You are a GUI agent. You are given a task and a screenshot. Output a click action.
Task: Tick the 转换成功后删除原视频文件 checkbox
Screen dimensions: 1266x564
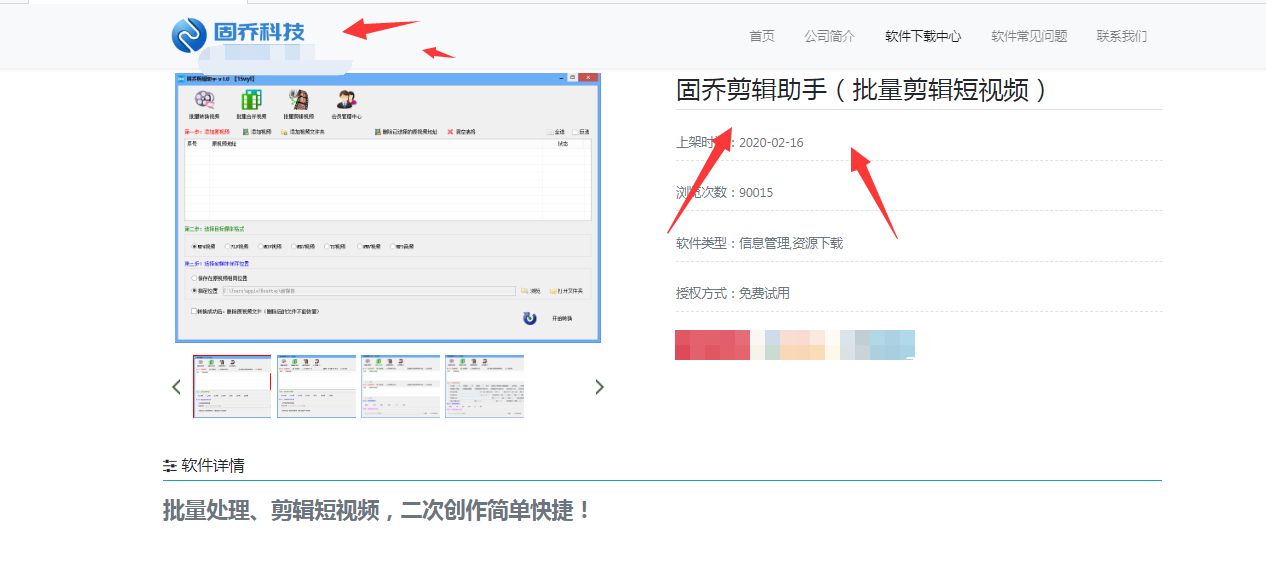coord(194,311)
